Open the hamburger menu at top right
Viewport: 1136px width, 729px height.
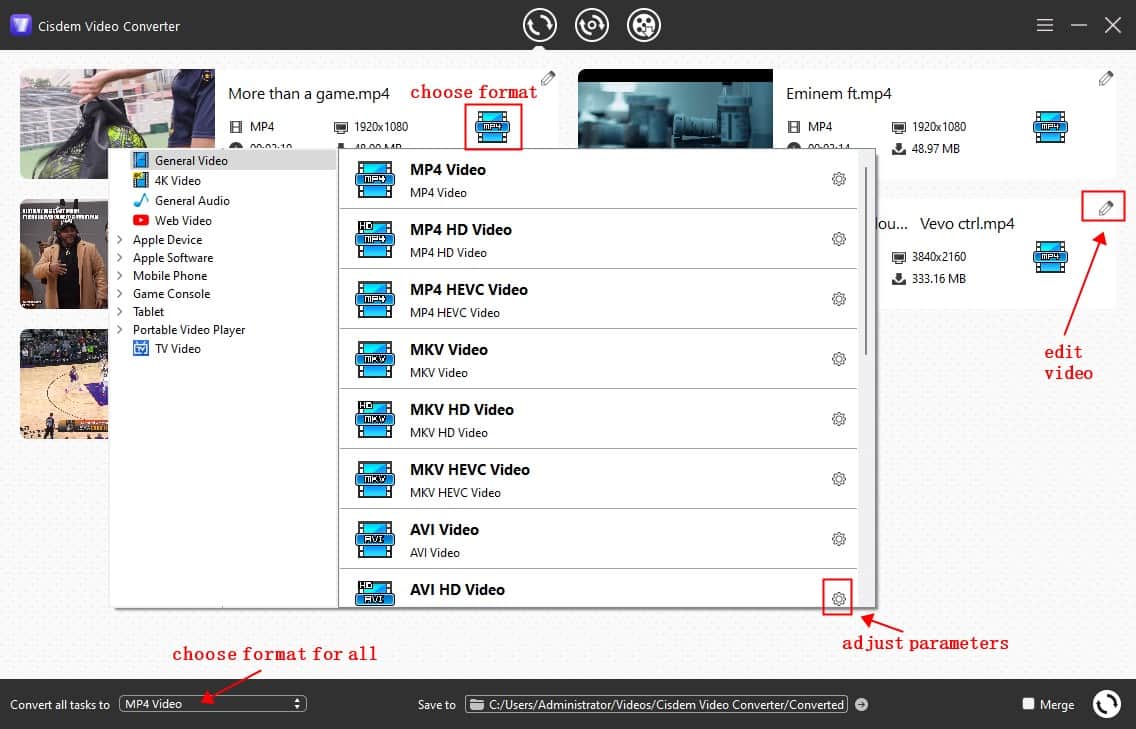click(1044, 25)
